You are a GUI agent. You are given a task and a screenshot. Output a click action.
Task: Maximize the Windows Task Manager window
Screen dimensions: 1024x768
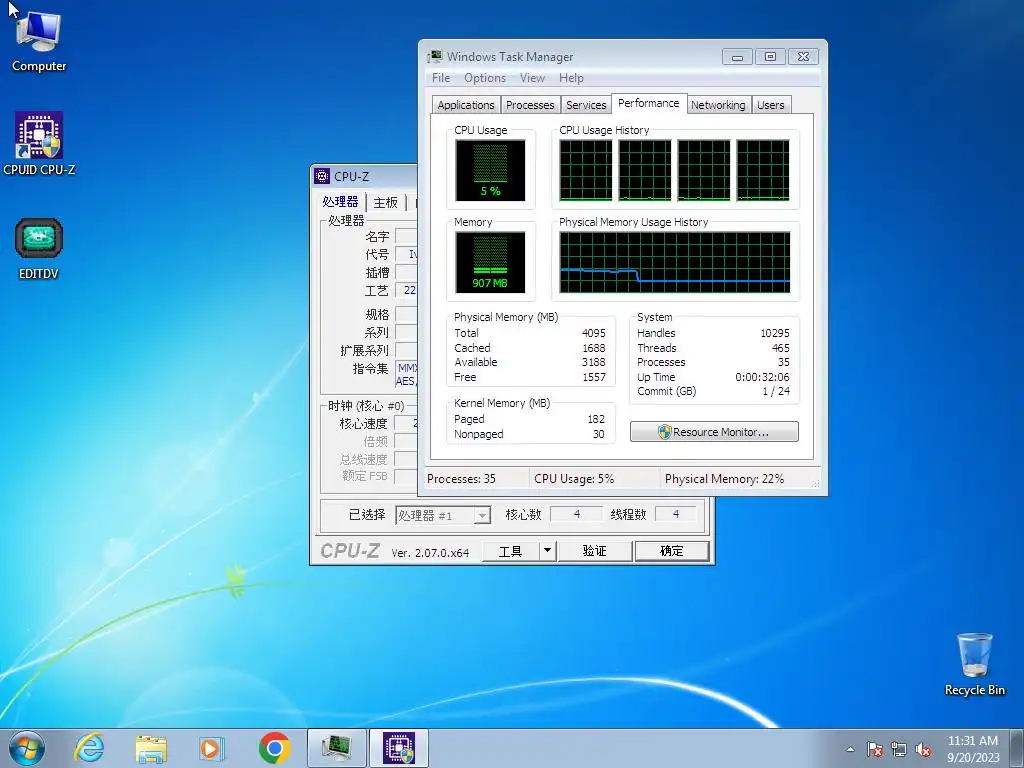tap(770, 57)
